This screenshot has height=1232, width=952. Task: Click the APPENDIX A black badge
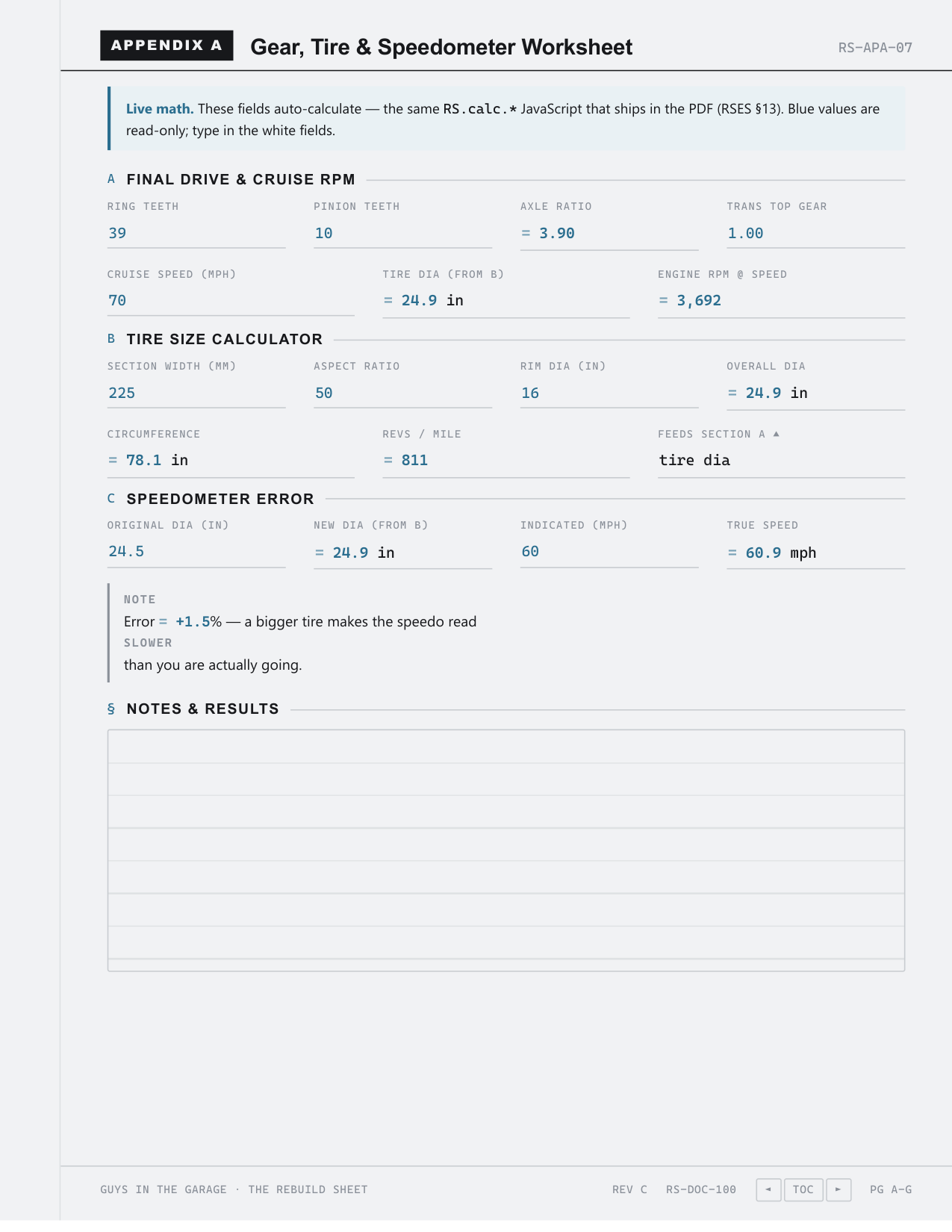point(167,46)
